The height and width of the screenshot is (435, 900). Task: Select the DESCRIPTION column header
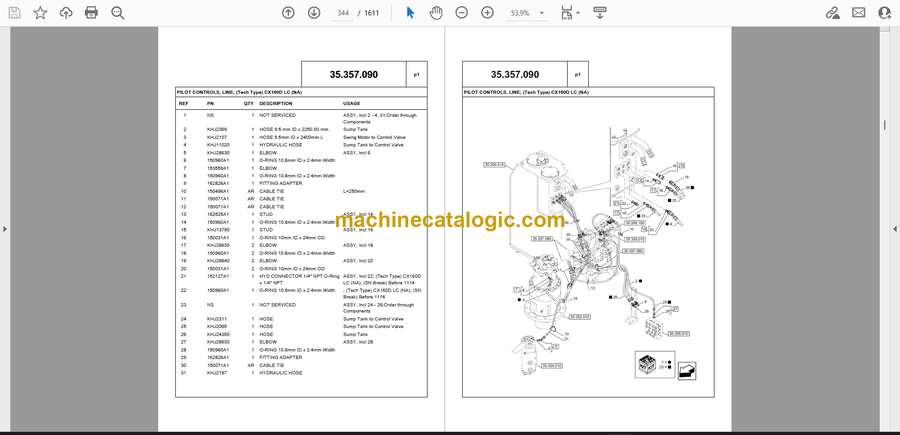[x=276, y=104]
